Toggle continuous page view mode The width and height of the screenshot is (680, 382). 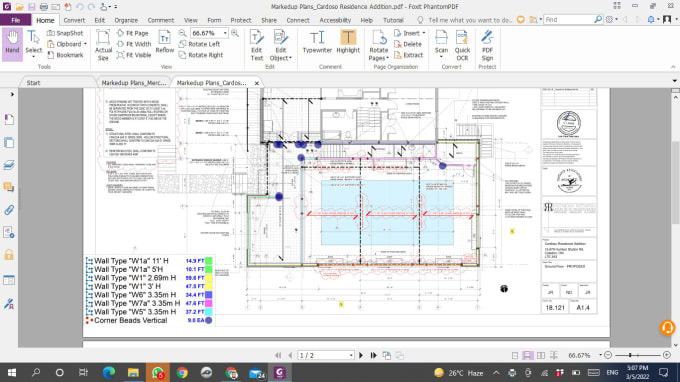tap(527, 356)
